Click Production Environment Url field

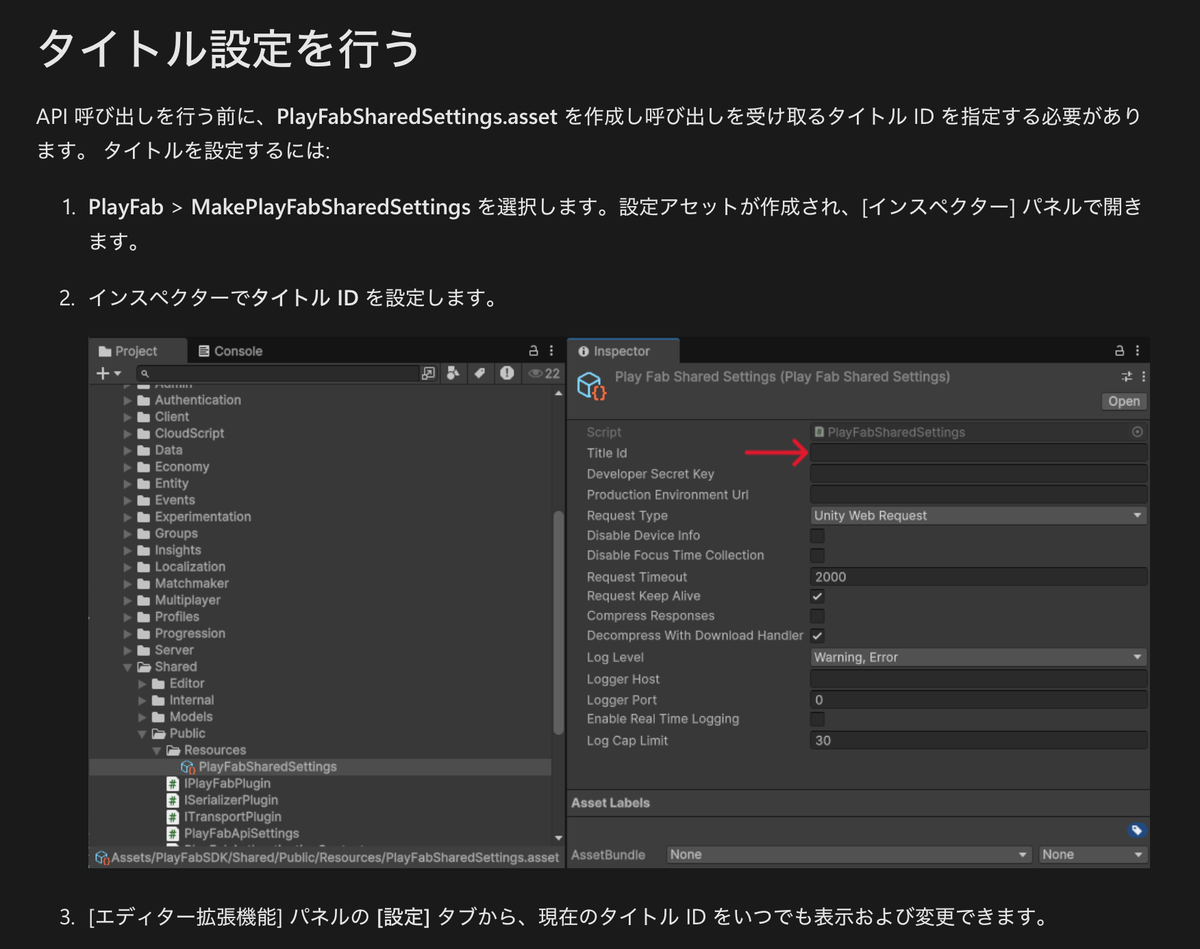point(978,495)
